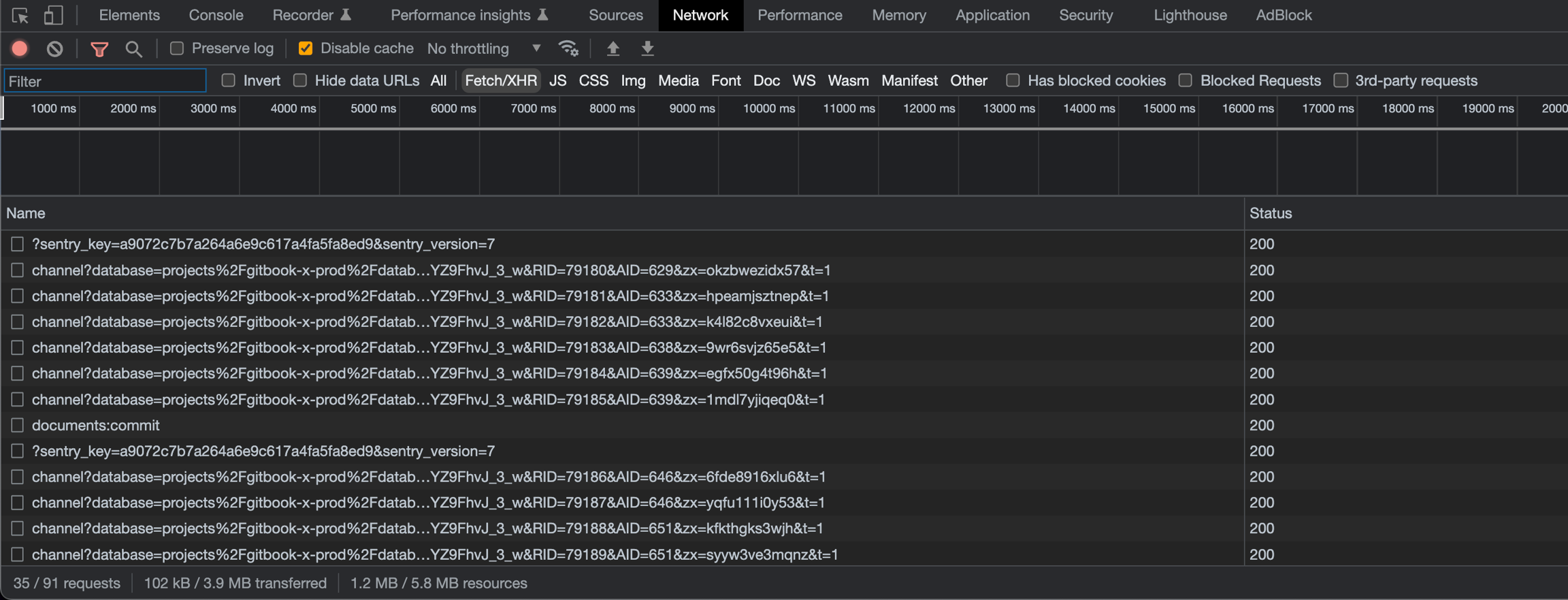The image size is (1568, 600).
Task: Enable the Preserve log checkbox
Action: click(x=177, y=48)
